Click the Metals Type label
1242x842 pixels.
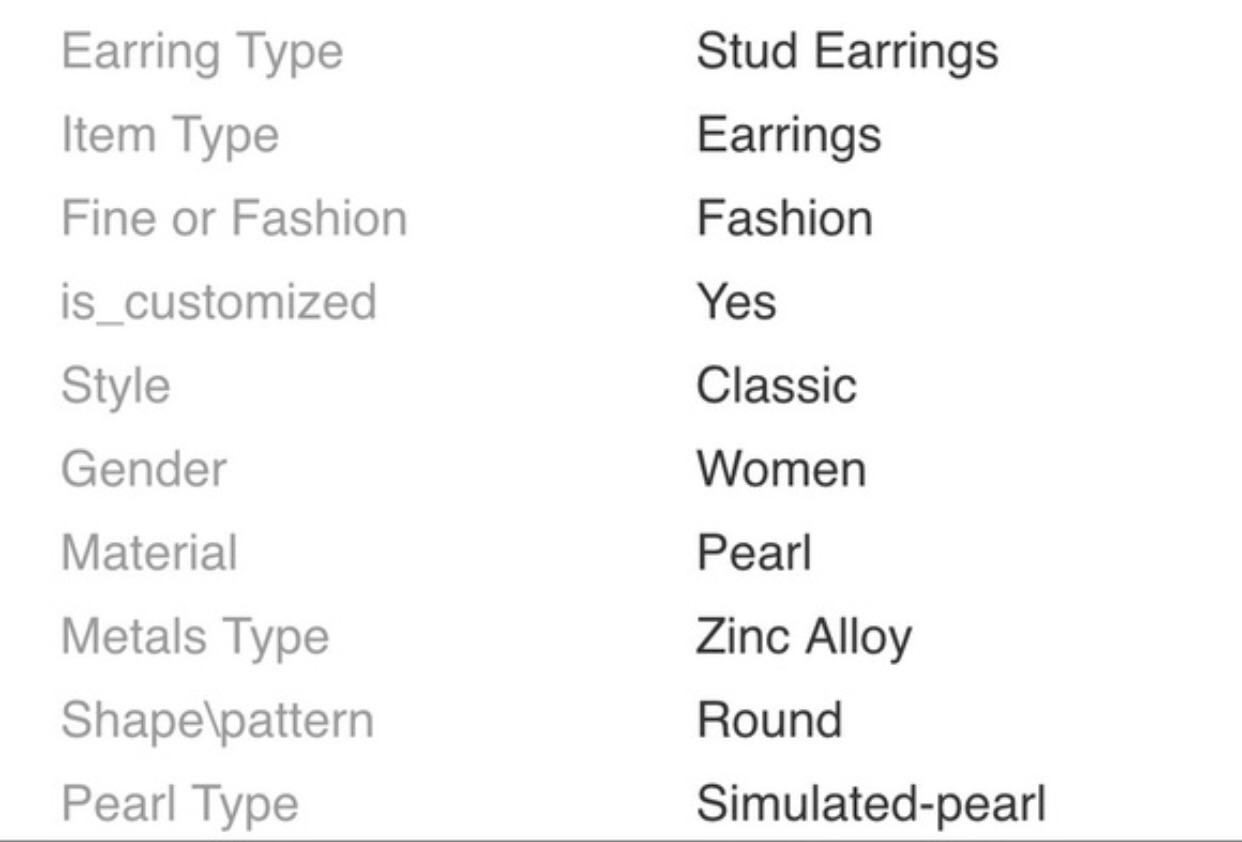[195, 637]
